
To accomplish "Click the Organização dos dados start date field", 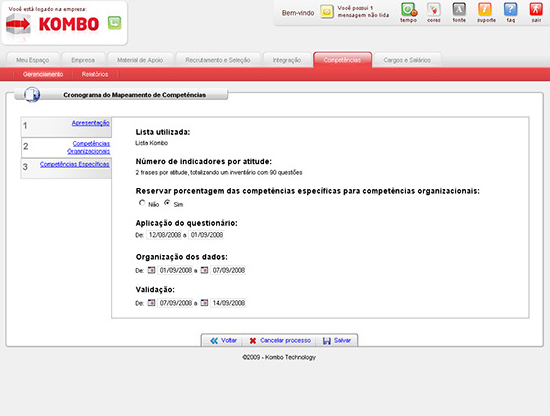I will coord(175,270).
